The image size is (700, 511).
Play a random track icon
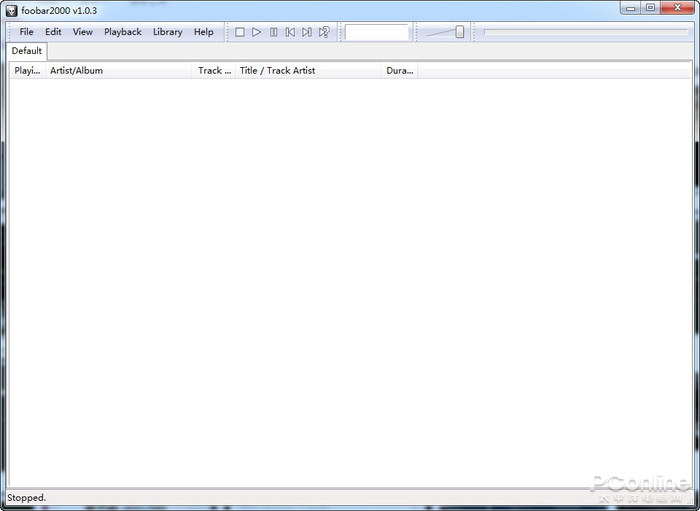tap(324, 32)
